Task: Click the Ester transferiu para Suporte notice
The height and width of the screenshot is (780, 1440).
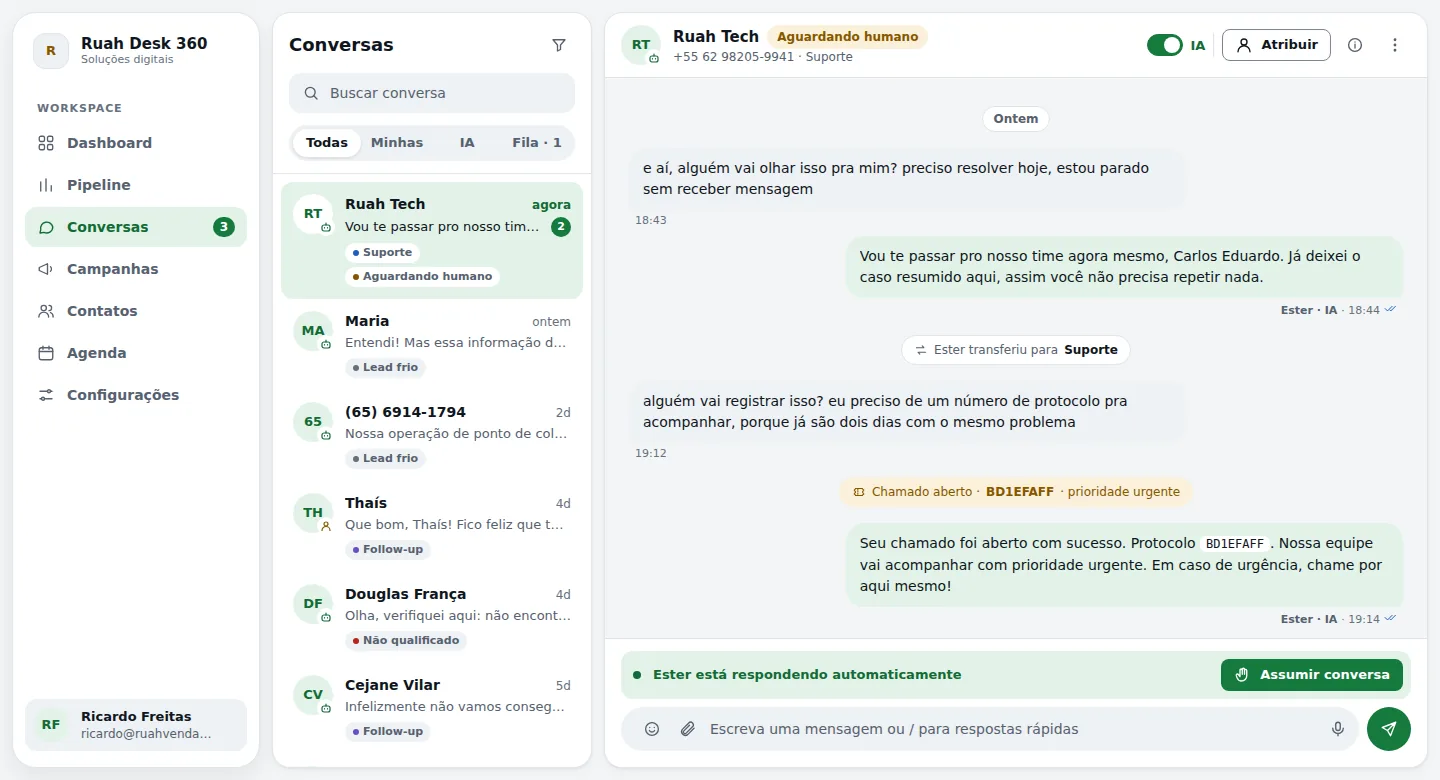Action: tap(1016, 350)
